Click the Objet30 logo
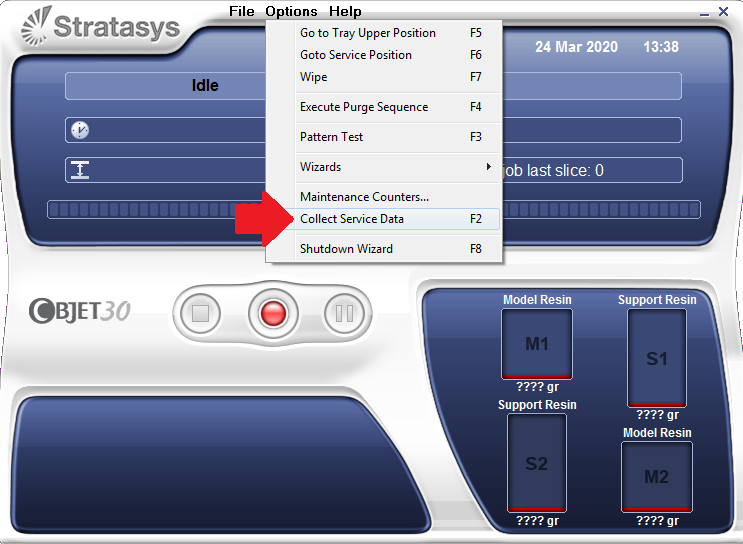The image size is (743, 544). 80,311
